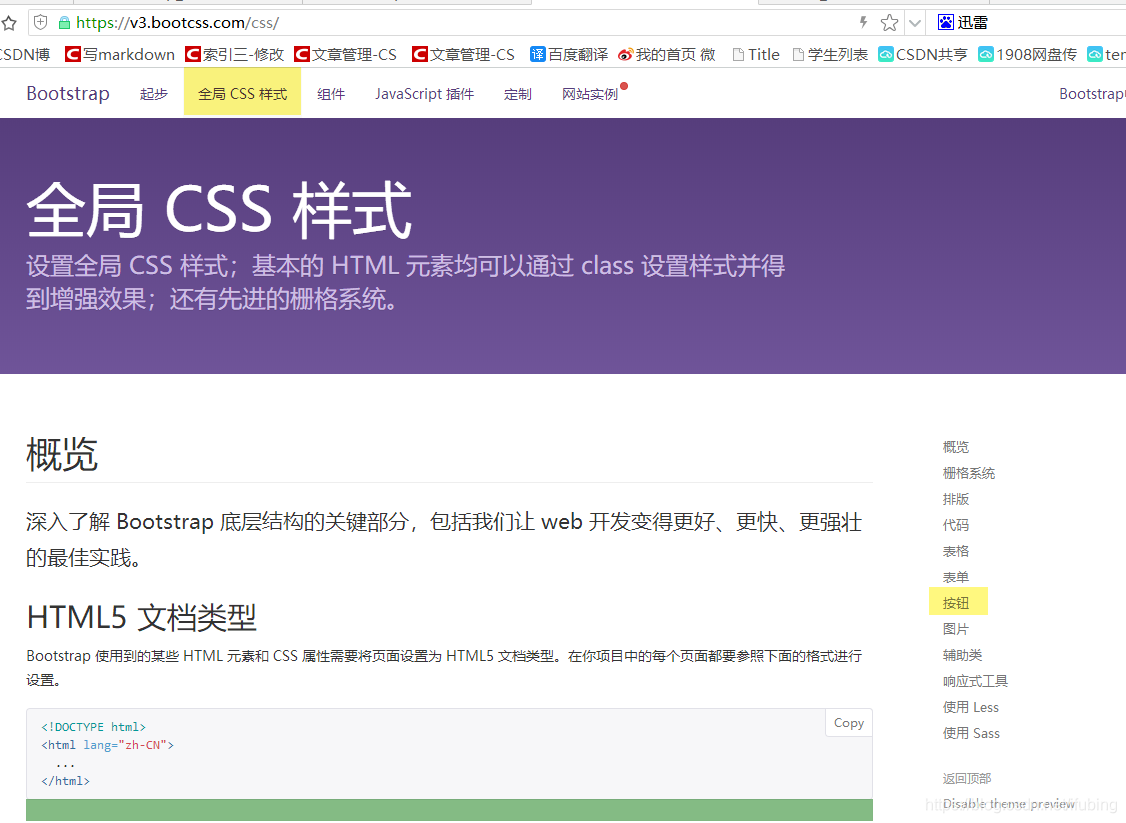Jump to 栅格系统 in the sidebar
Image resolution: width=1126 pixels, height=823 pixels.
[x=969, y=473]
